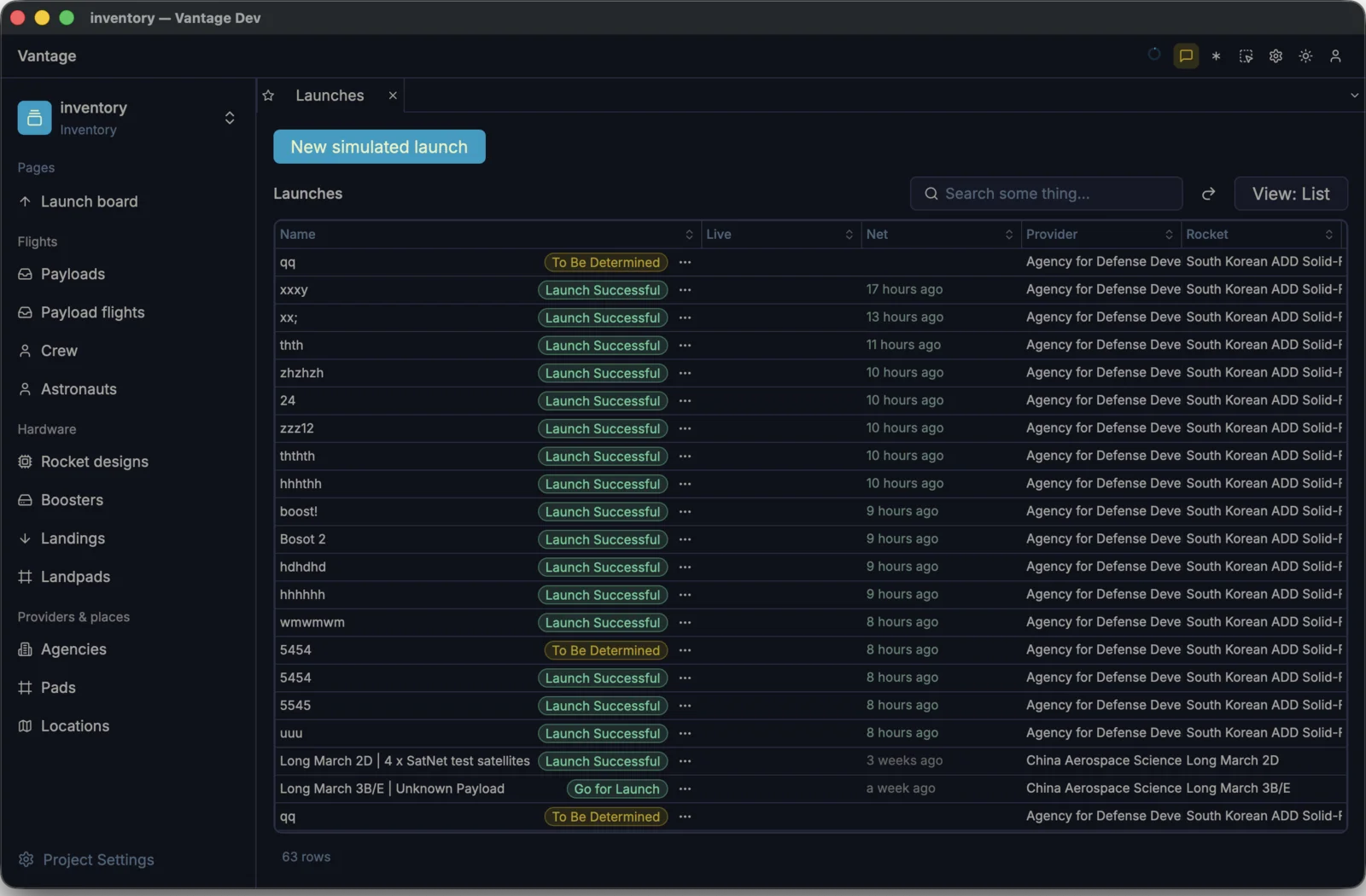The image size is (1366, 896).
Task: Select the ththth launch name
Action: click(297, 457)
